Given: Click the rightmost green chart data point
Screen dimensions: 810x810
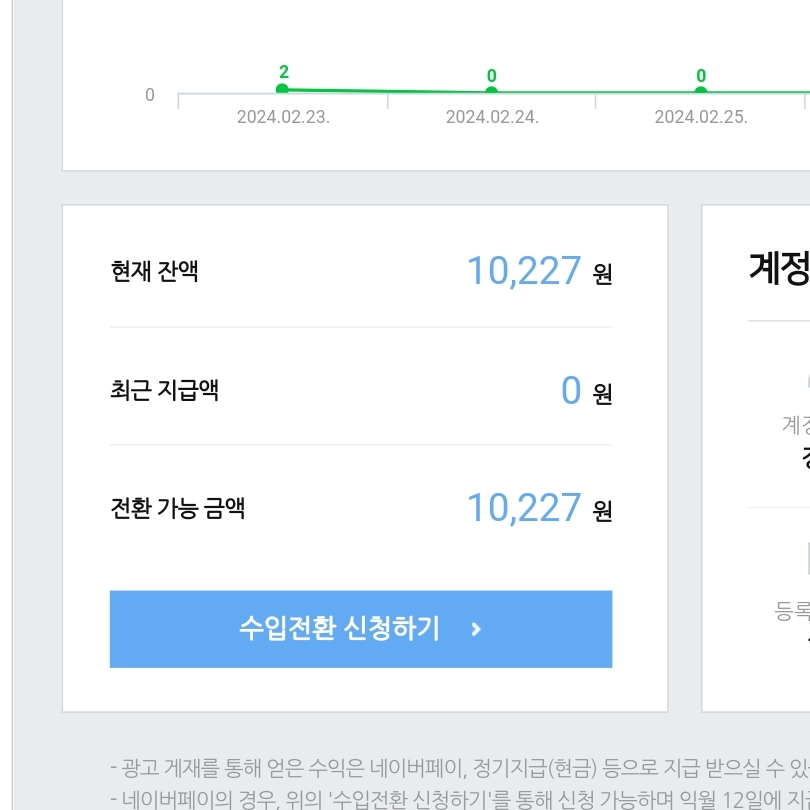Looking at the screenshot, I should pos(699,89).
